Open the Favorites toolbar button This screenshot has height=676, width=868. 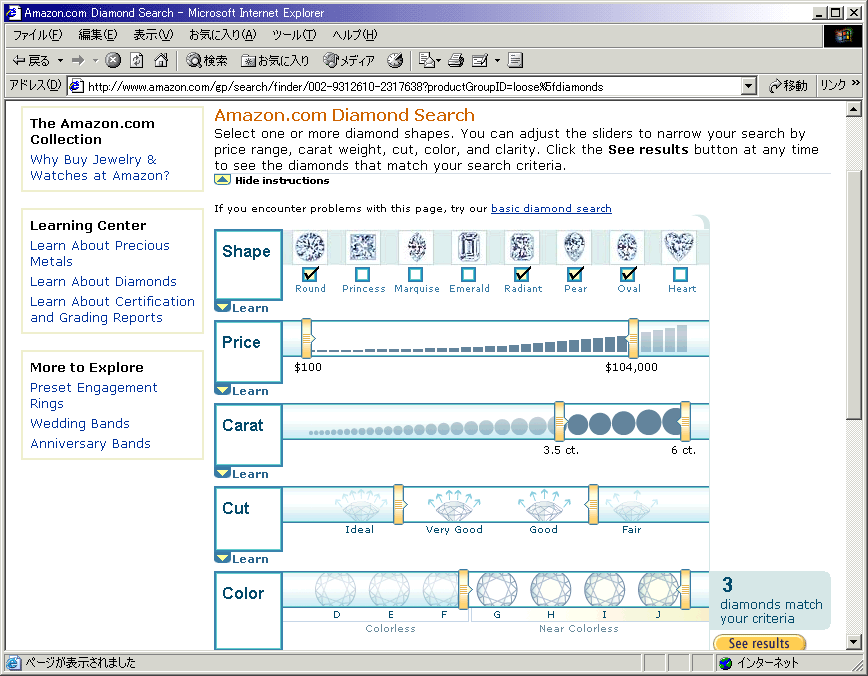pyautogui.click(x=275, y=60)
